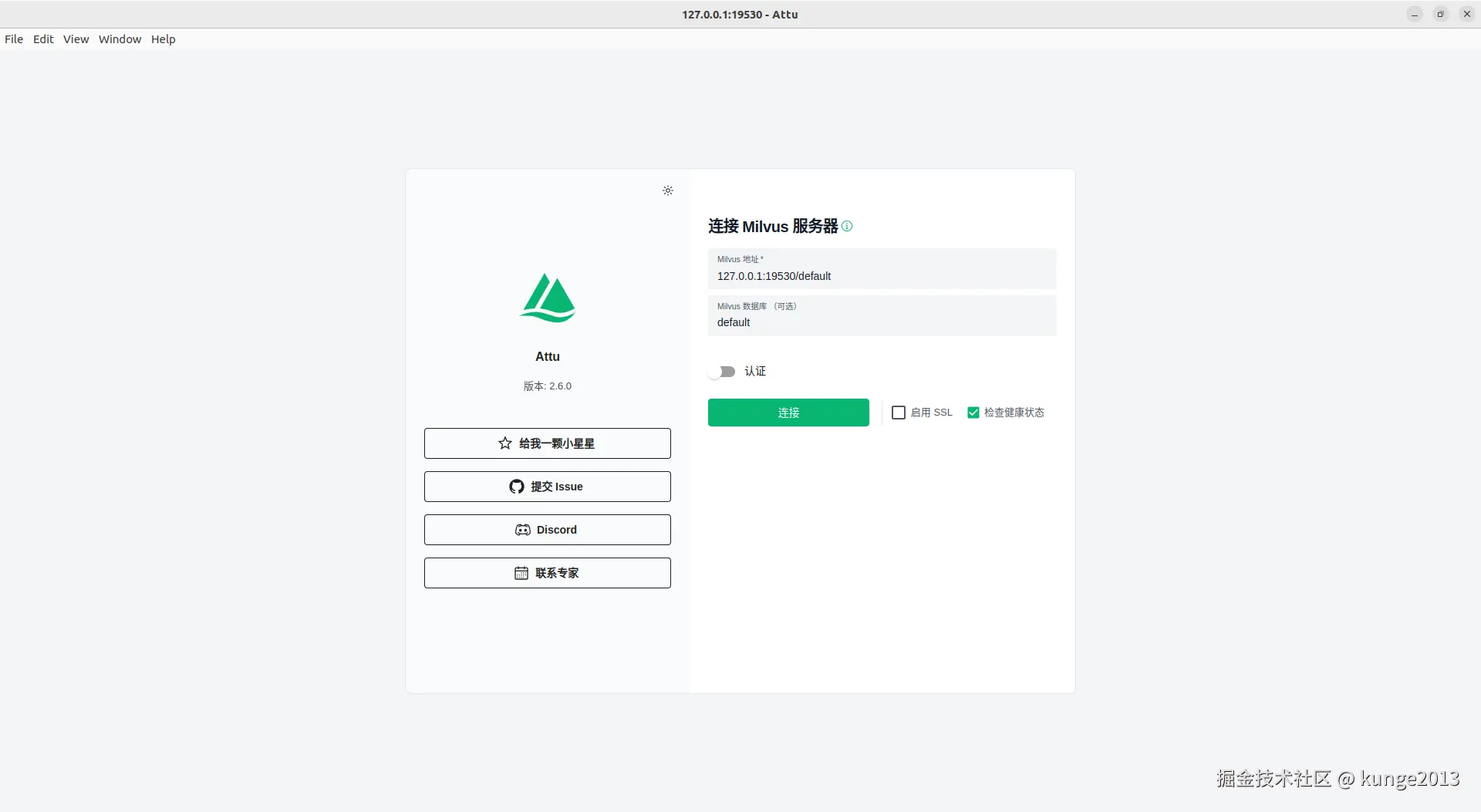Open the Window menu

[x=120, y=39]
